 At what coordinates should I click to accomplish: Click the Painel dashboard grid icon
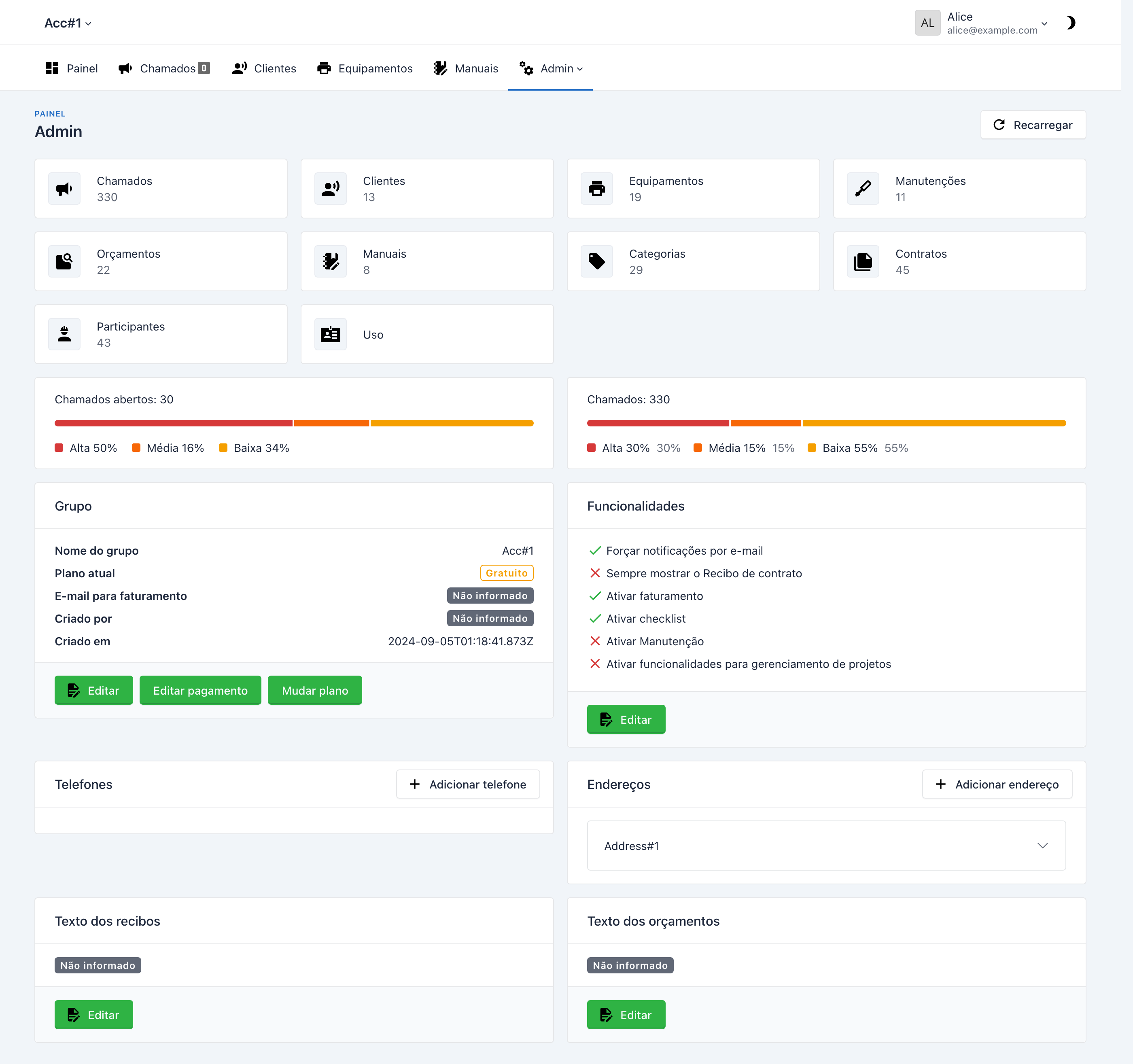coord(53,68)
